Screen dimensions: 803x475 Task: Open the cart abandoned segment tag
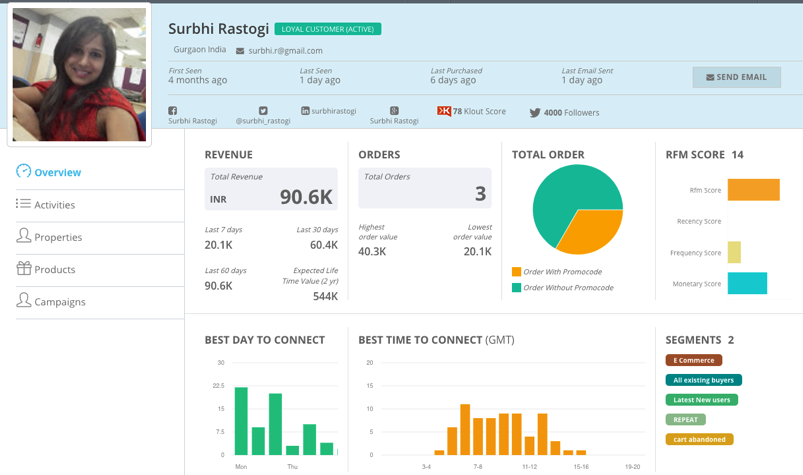pos(699,439)
